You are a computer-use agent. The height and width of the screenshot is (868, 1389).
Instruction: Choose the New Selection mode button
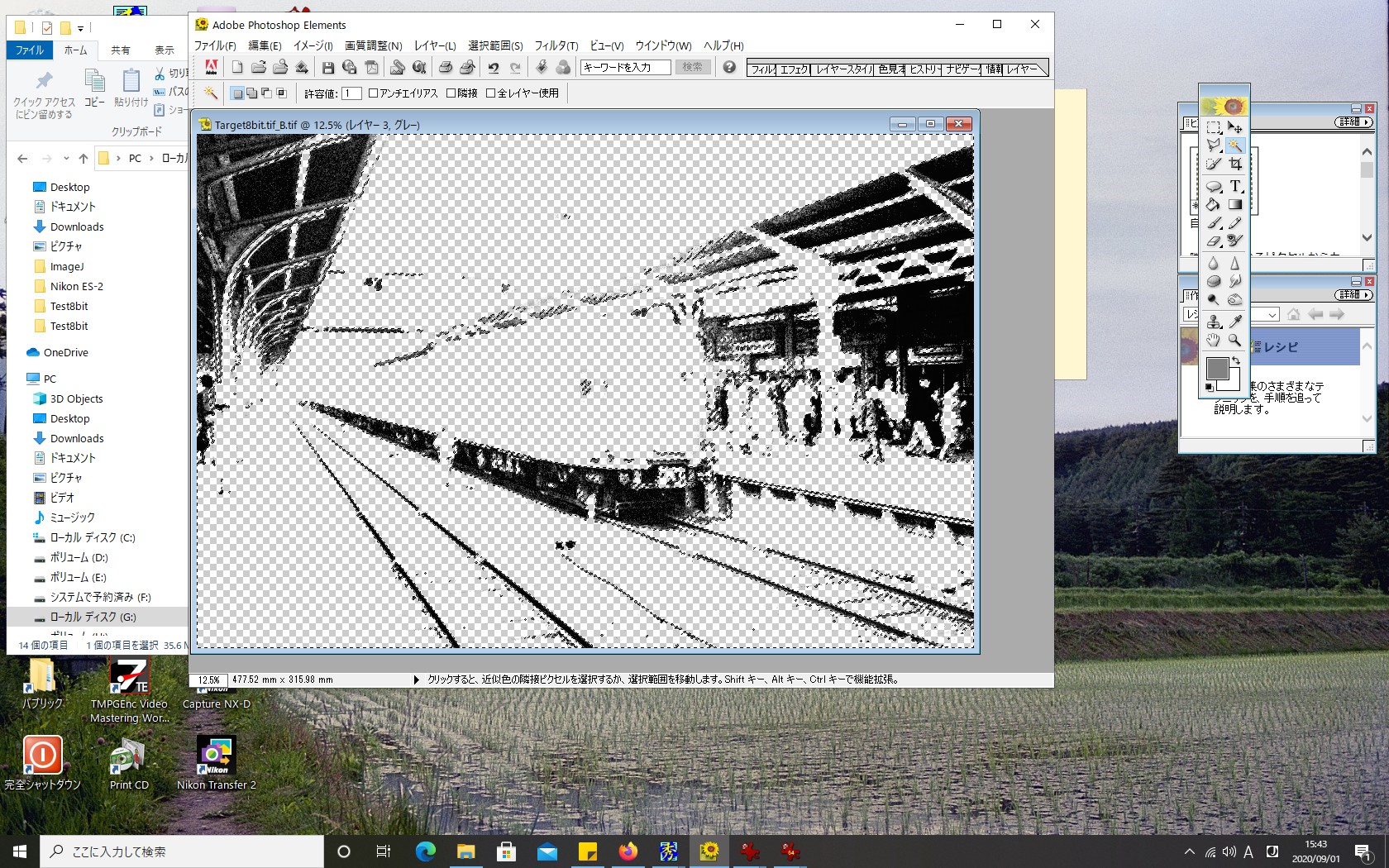pos(237,93)
